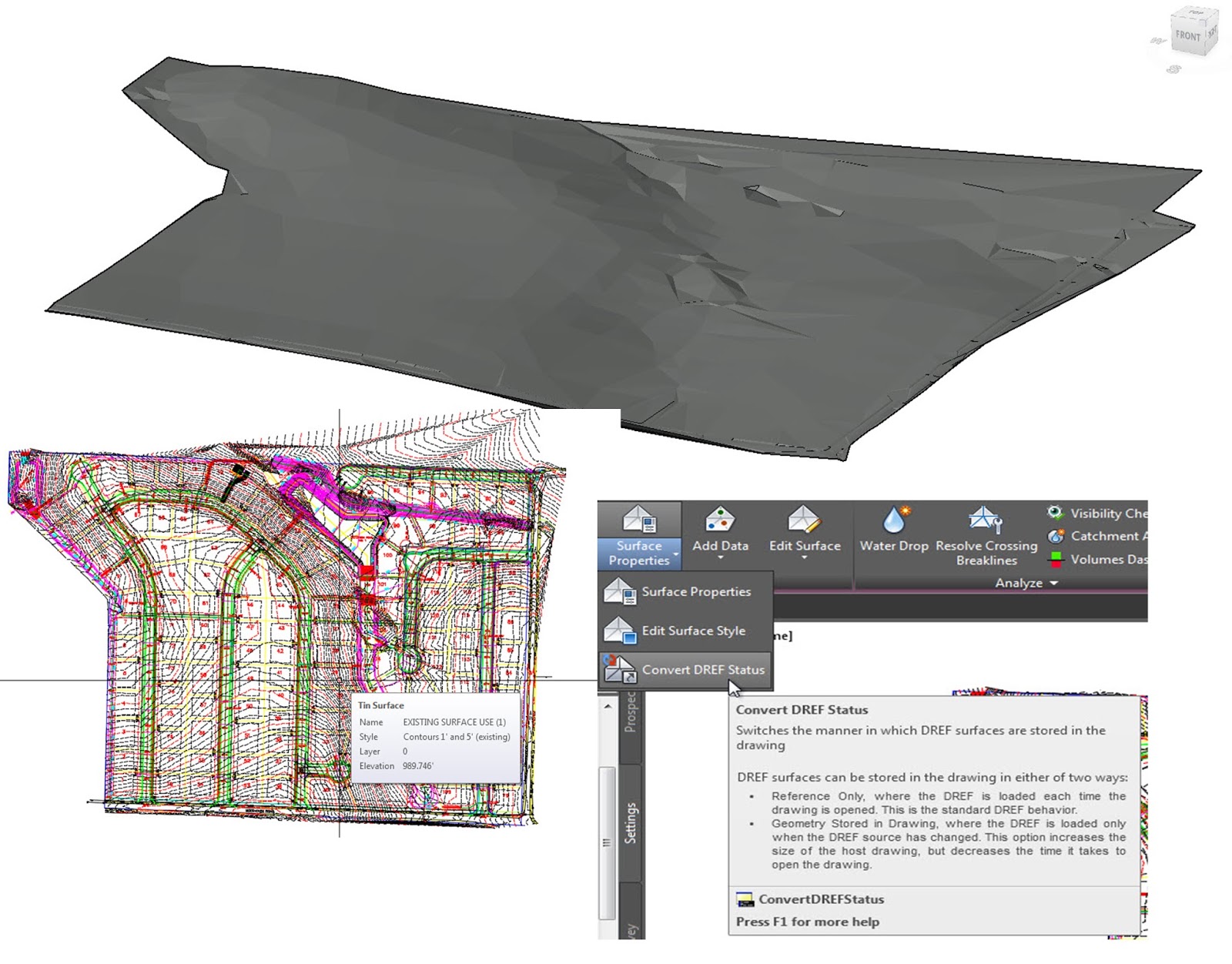Image resolution: width=1232 pixels, height=964 pixels.
Task: Click the Edit Surface Style envelope icon
Action: point(621,630)
